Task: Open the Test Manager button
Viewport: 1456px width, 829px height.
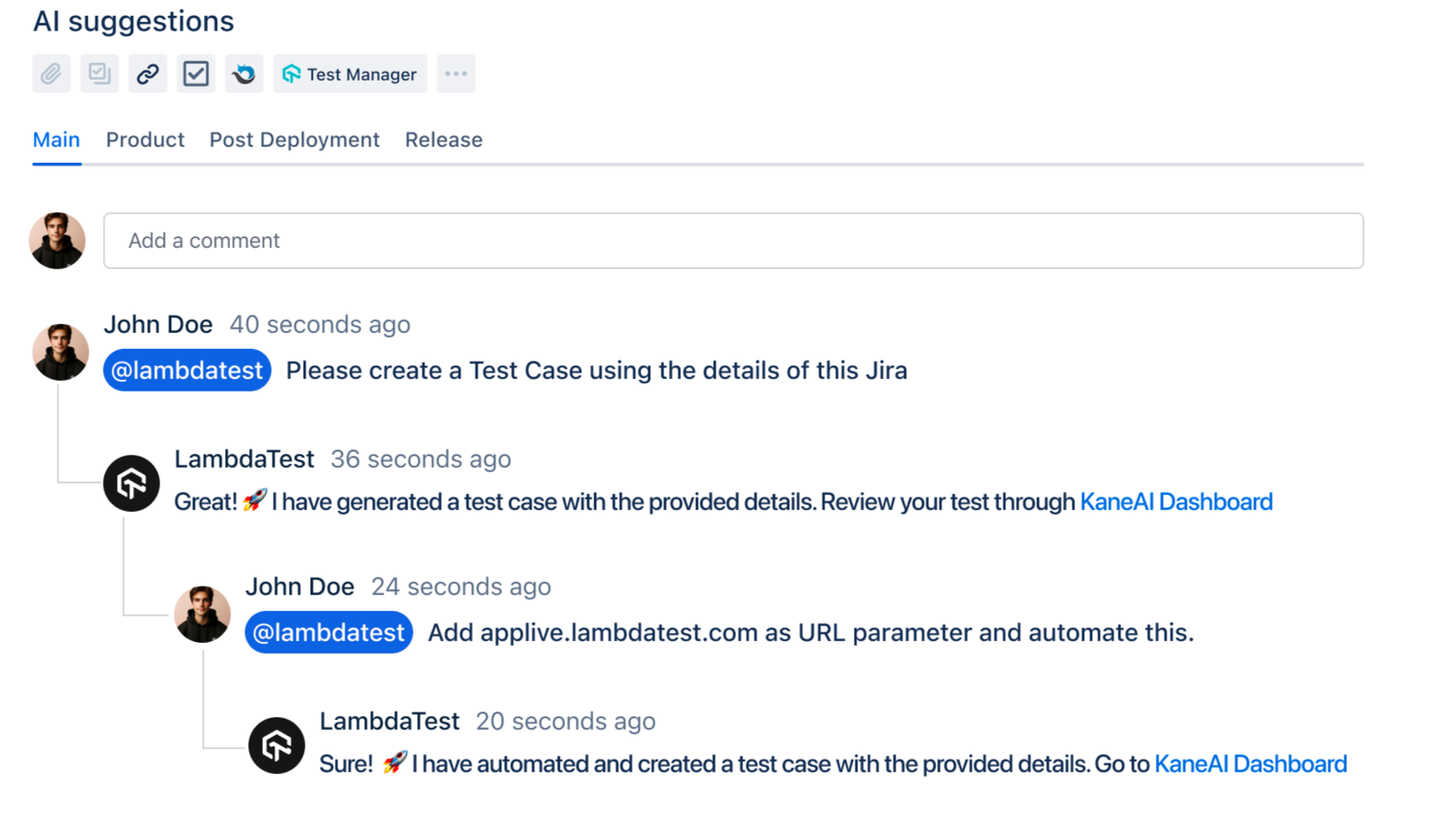Action: pos(350,74)
